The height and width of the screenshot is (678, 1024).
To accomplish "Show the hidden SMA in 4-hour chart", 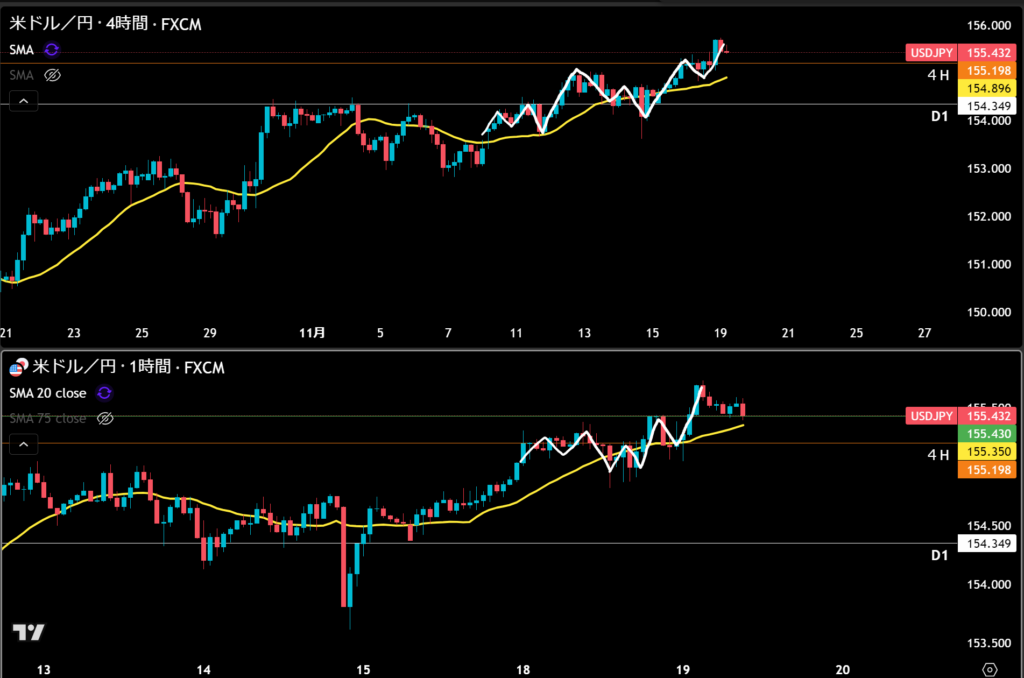I will click(54, 74).
